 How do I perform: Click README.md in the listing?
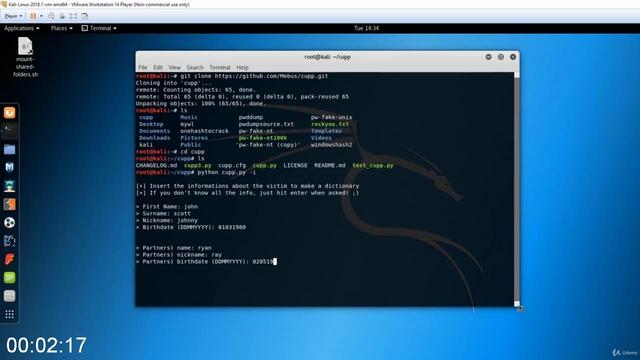point(330,165)
